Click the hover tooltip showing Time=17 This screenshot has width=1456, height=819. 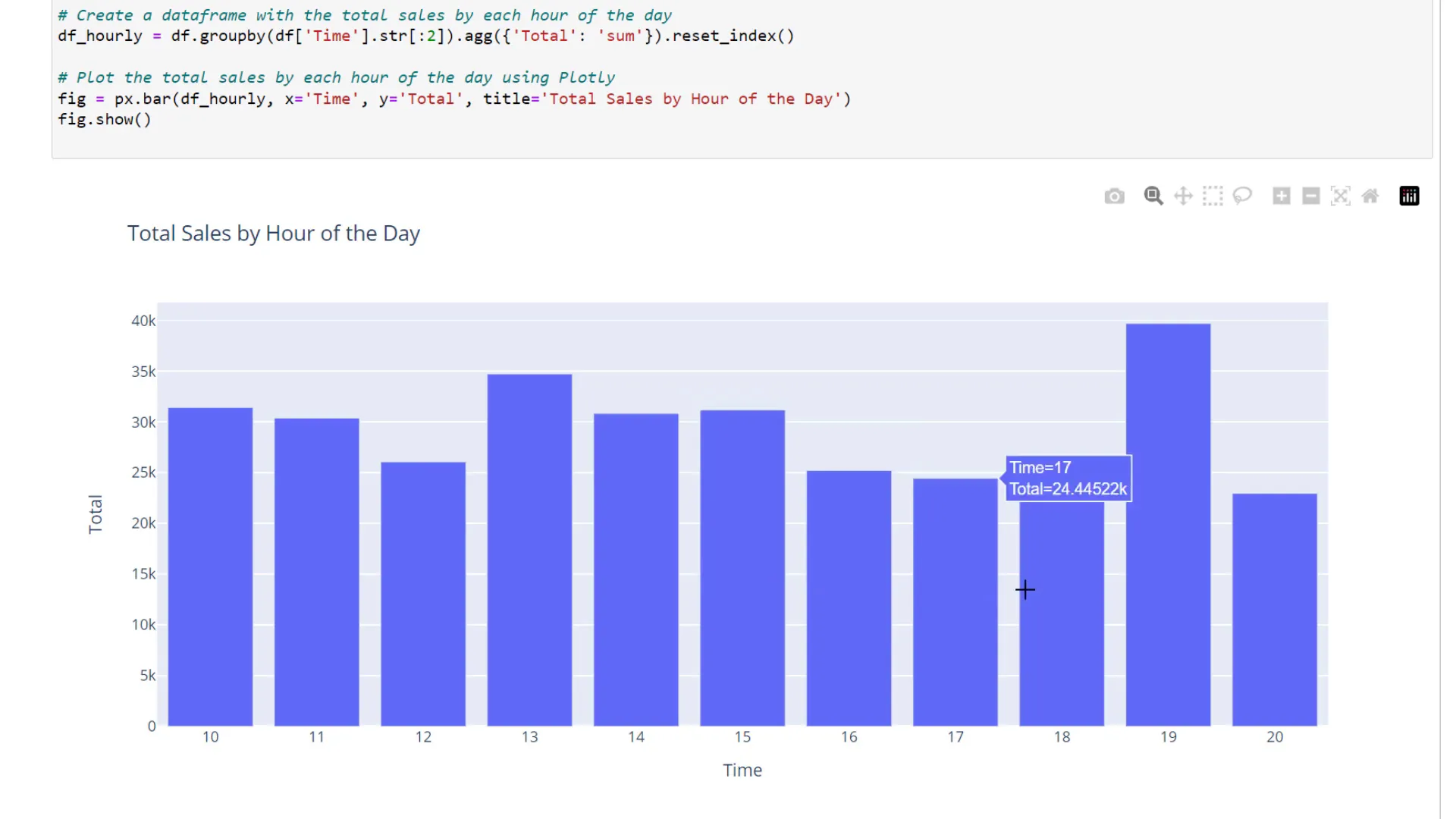click(1067, 478)
